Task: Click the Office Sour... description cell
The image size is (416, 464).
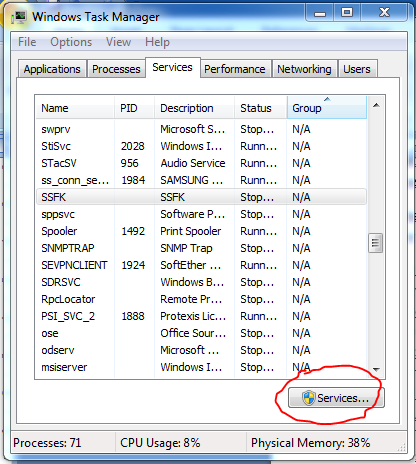Action: coord(193,333)
